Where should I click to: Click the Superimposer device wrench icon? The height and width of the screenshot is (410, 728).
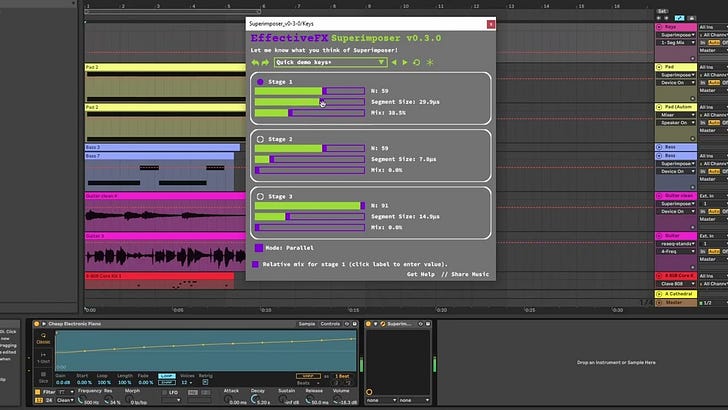(x=383, y=324)
